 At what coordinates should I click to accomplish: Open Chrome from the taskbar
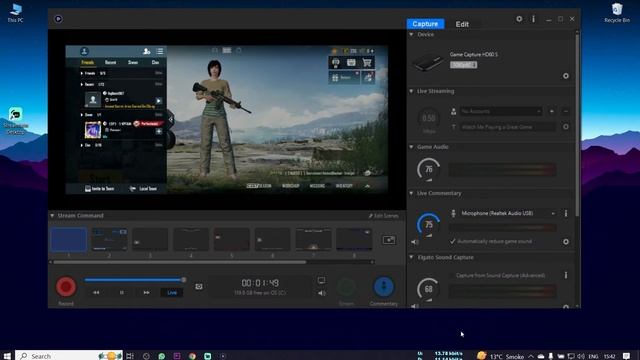tap(192, 356)
